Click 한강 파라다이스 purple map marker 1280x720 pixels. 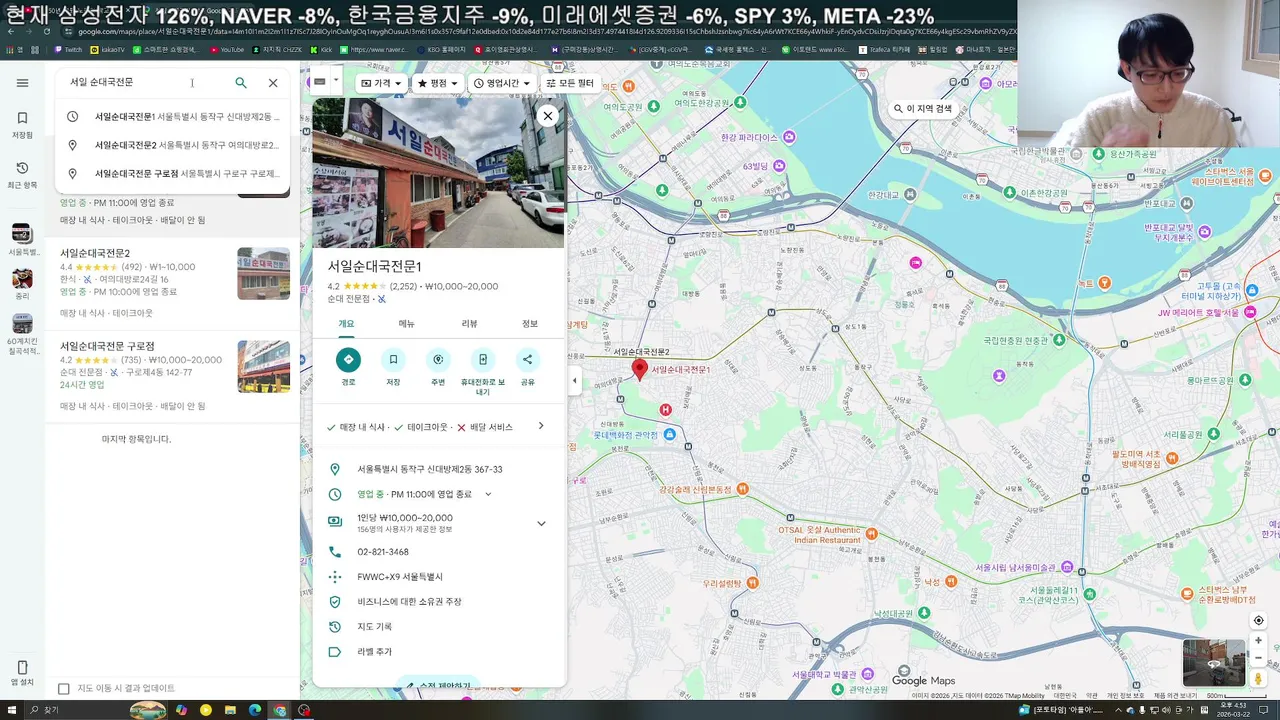[790, 137]
